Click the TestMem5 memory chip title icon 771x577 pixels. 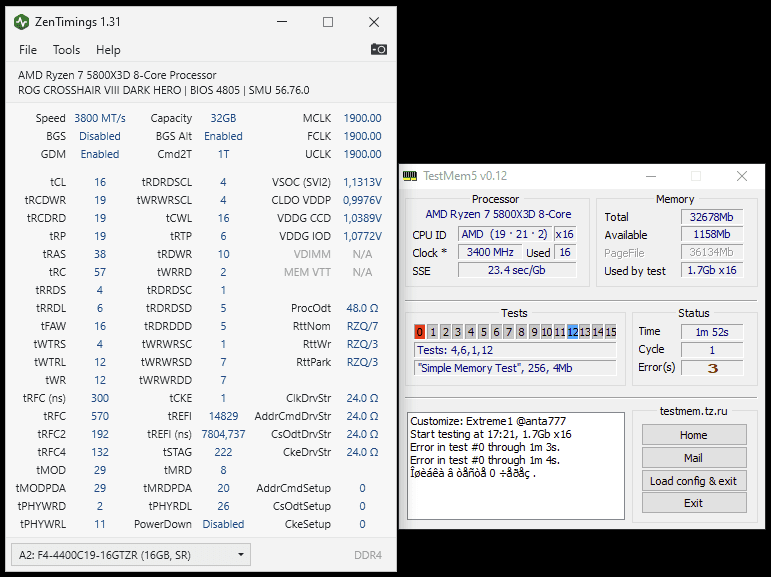(x=410, y=176)
